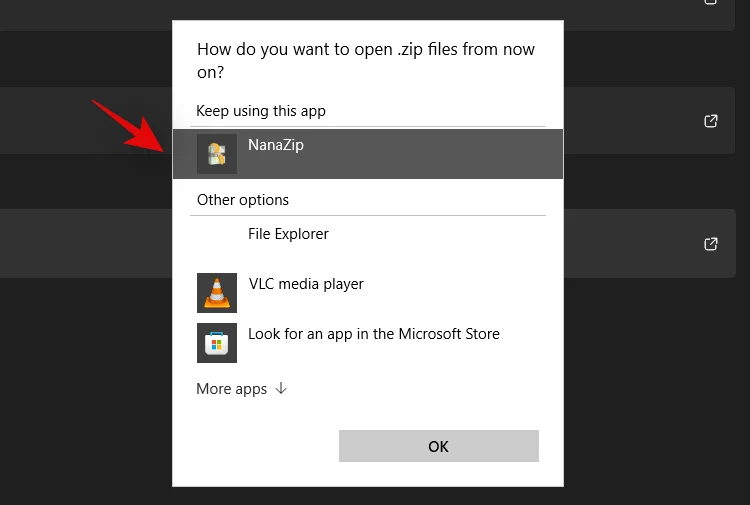Select File Explorer option
The width and height of the screenshot is (750, 505).
(367, 243)
